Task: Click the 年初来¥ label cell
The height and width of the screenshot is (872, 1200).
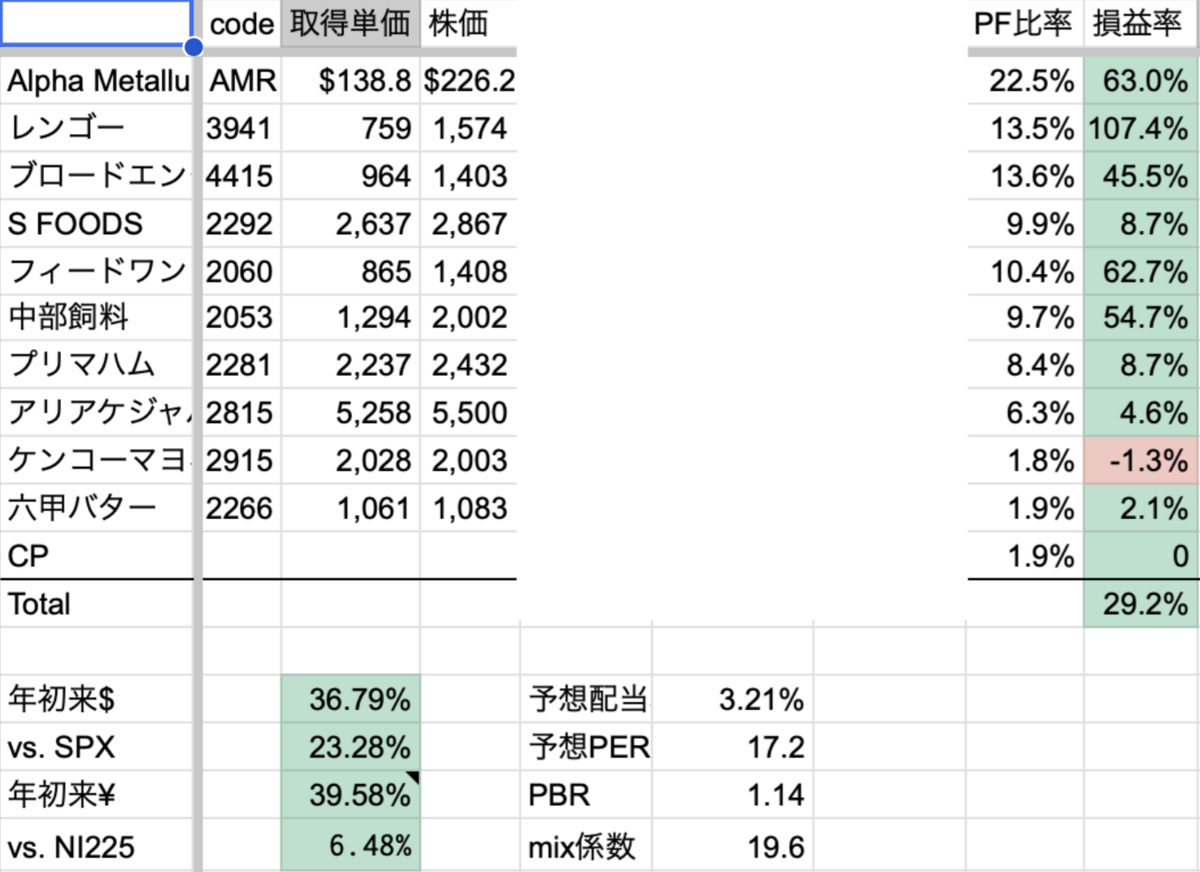Action: coord(98,796)
